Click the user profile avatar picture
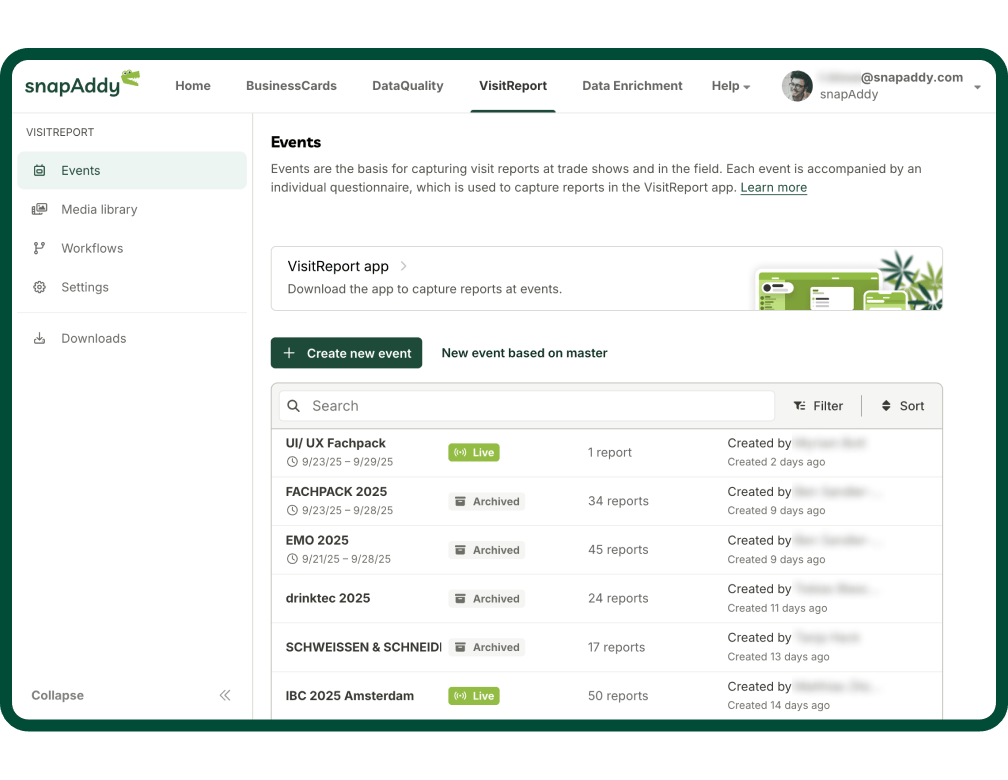Image resolution: width=1008 pixels, height=780 pixels. pos(797,86)
